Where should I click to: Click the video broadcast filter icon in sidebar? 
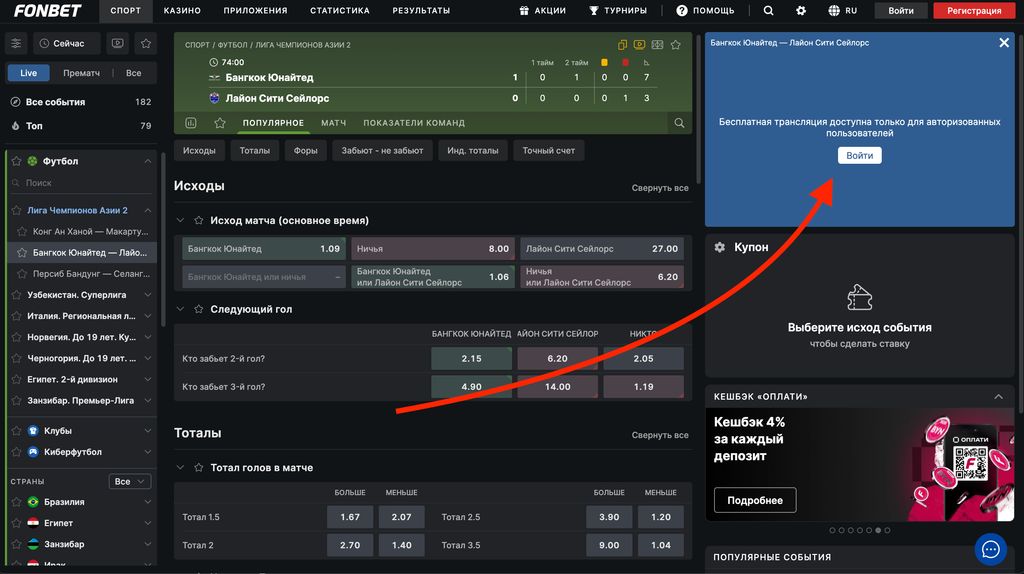[118, 44]
